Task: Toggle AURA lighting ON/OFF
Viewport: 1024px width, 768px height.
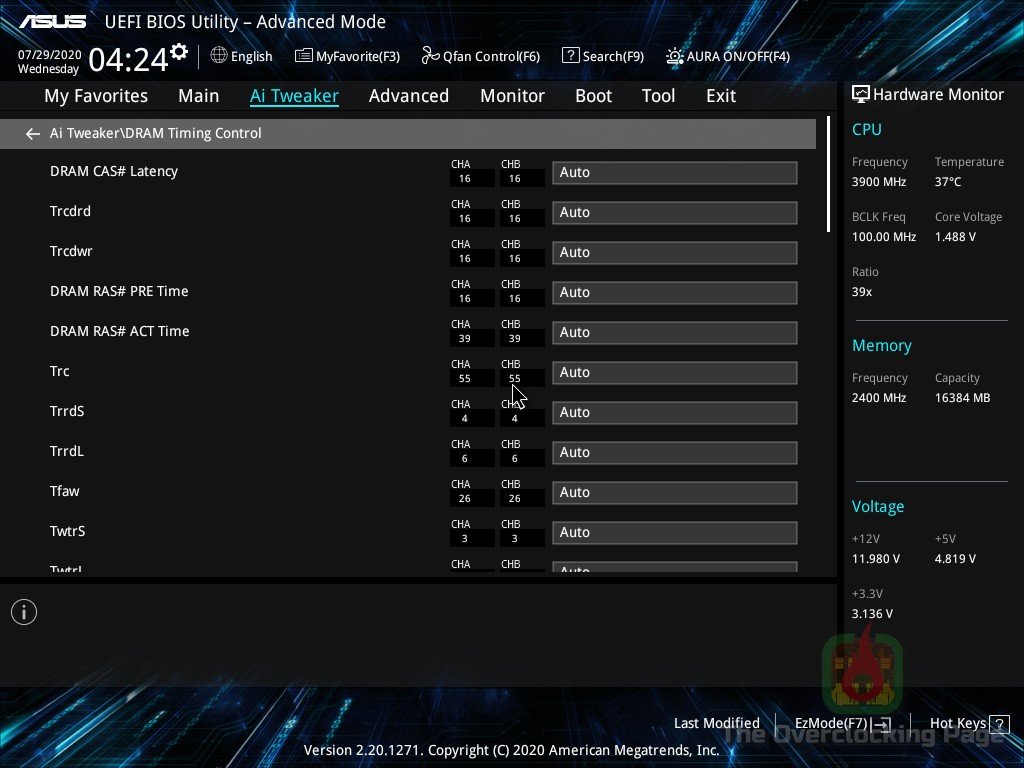Action: click(x=727, y=56)
